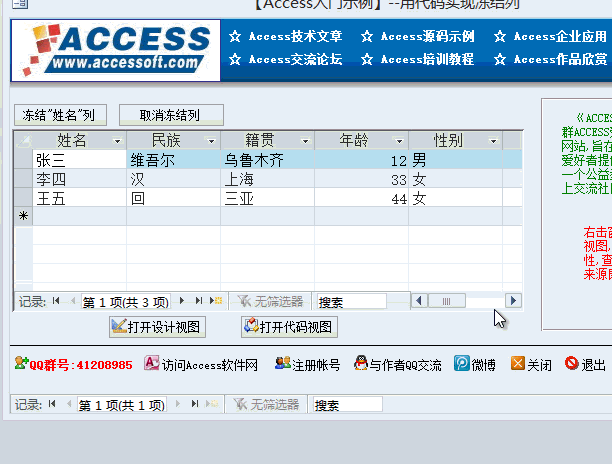Go to previous record in main form navigator
This screenshot has height=464, width=612.
point(69,404)
